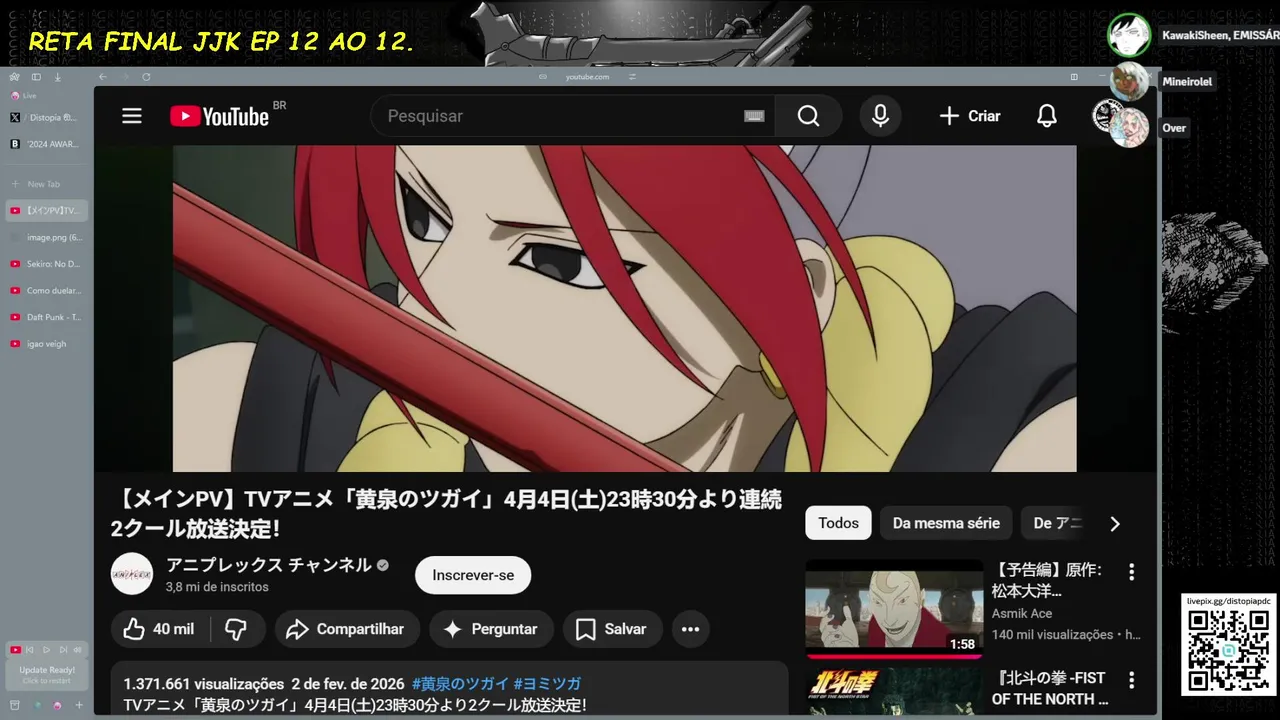Select the Da mesma série filter chip
Screen dimensions: 1280x720
pyautogui.click(x=946, y=523)
